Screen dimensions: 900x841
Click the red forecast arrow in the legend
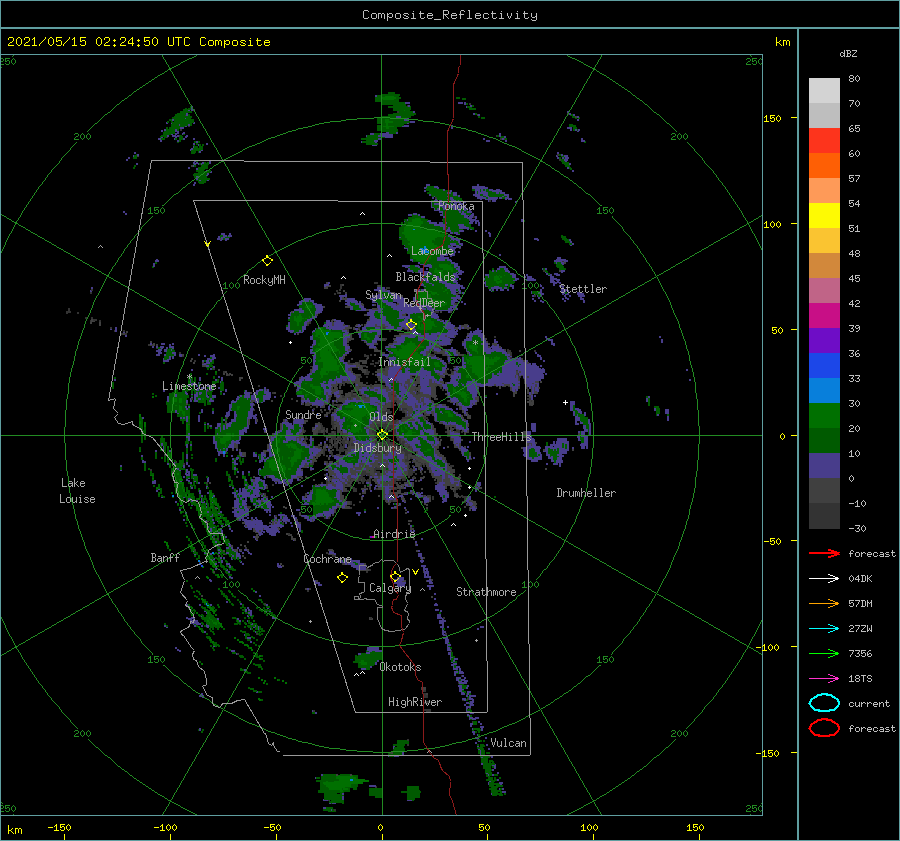824,553
